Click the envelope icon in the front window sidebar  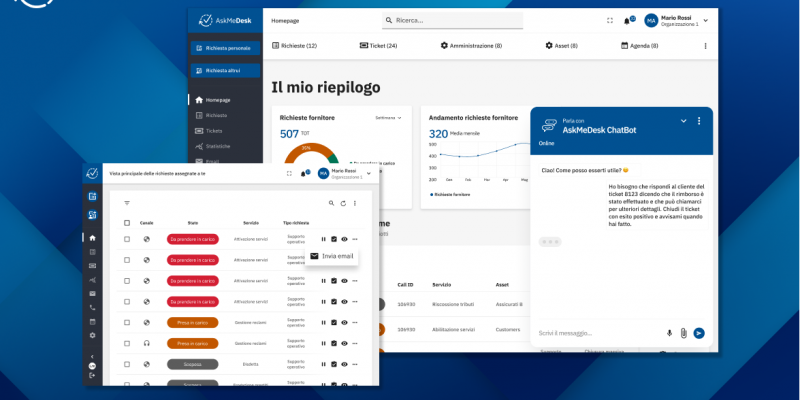(92, 293)
